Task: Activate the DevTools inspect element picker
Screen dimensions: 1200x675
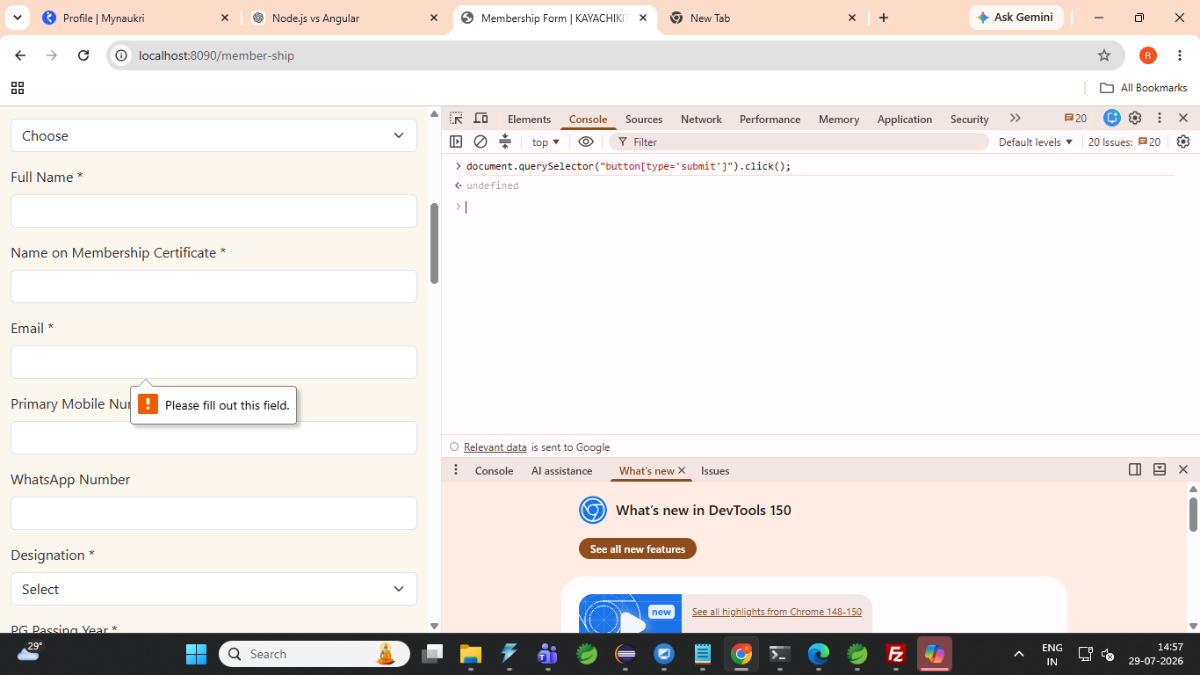Action: click(x=456, y=118)
